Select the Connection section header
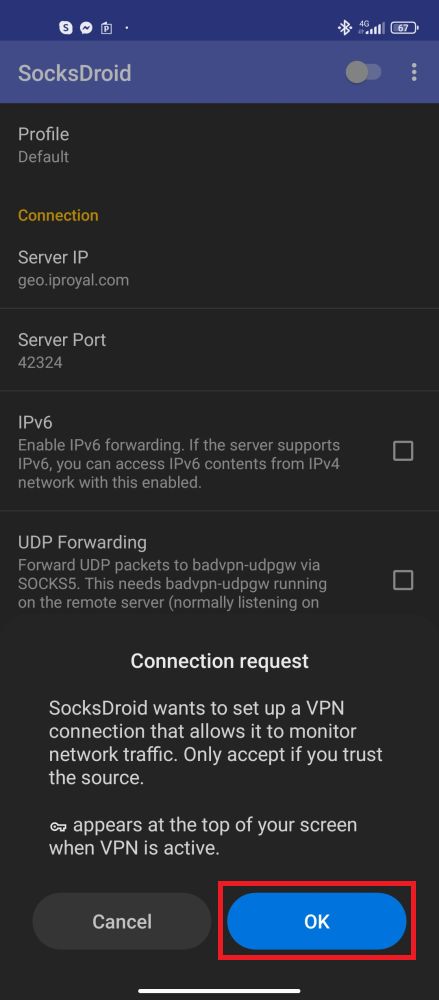Screen dimensions: 439x1000 [58, 215]
